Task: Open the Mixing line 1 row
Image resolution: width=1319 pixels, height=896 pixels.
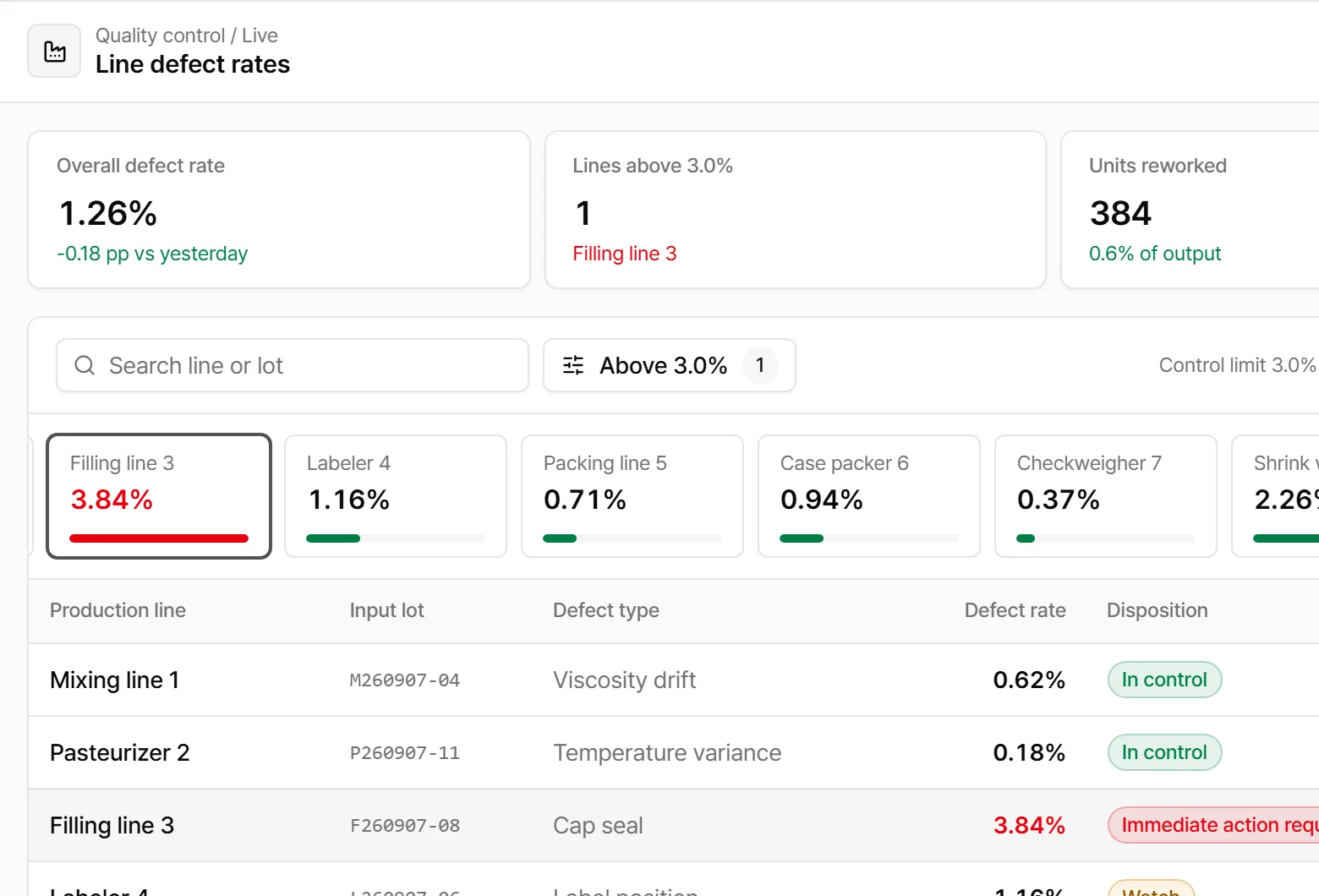Action: 674,680
